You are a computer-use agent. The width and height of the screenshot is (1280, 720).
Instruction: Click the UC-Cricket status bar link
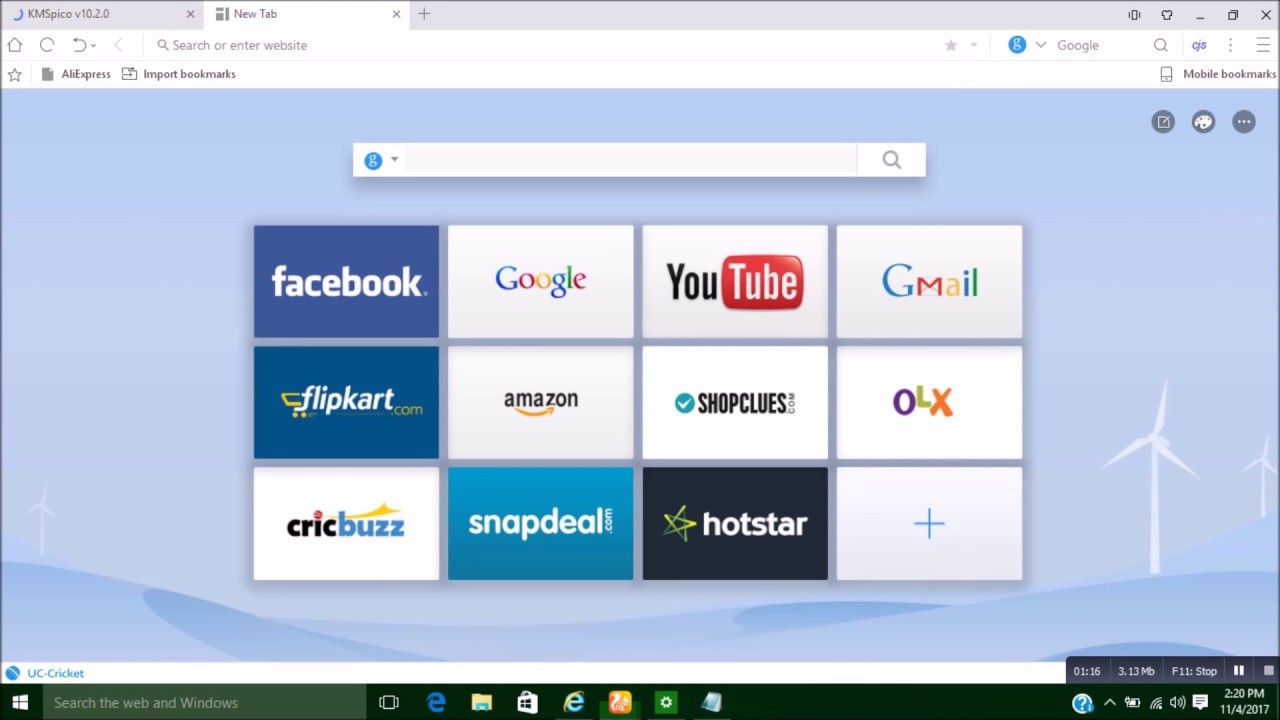[x=45, y=673]
